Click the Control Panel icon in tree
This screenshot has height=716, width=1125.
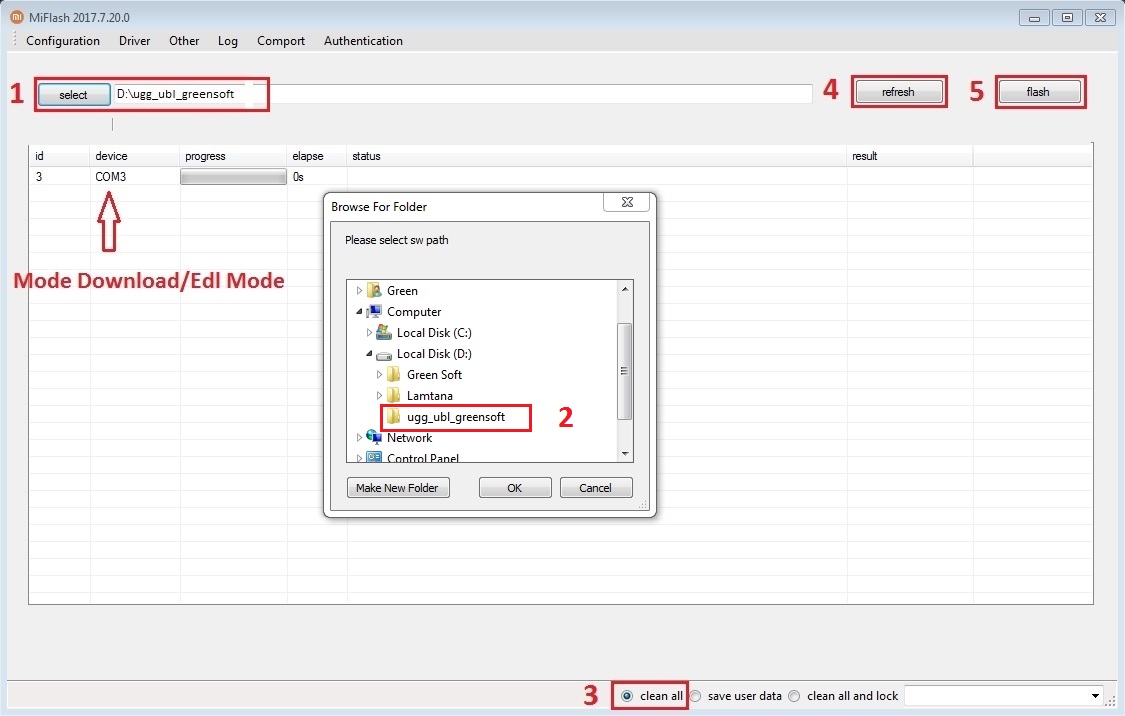[x=374, y=457]
